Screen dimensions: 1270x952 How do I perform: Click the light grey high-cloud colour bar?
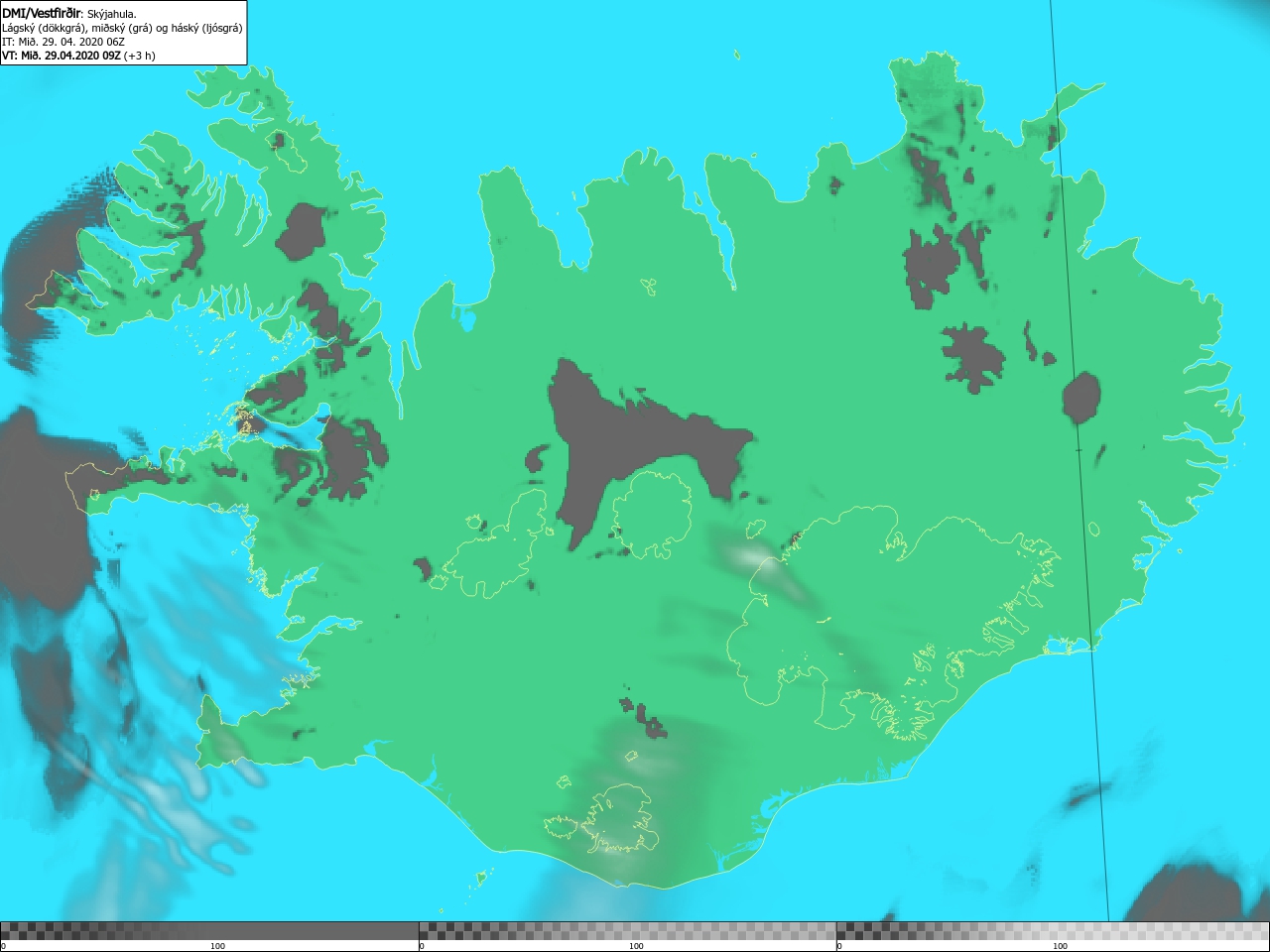click(x=1053, y=930)
